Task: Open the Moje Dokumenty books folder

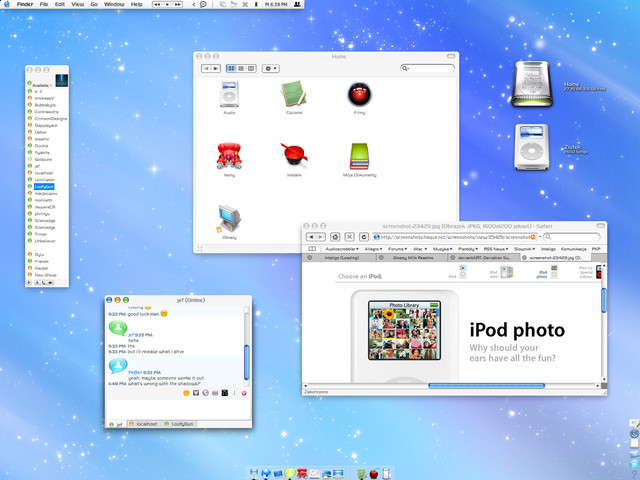Action: coord(359,156)
